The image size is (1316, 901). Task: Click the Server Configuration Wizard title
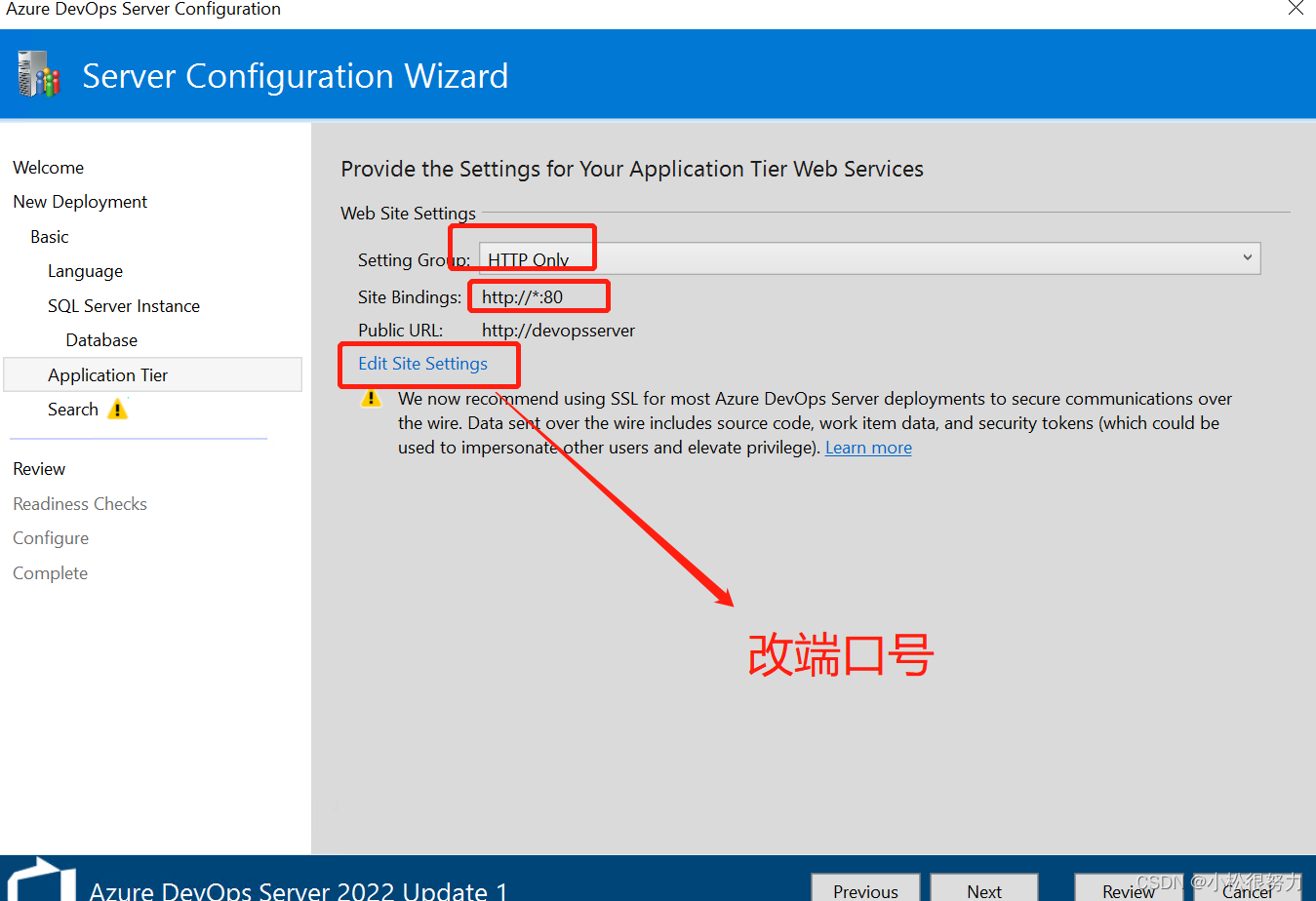(x=295, y=75)
